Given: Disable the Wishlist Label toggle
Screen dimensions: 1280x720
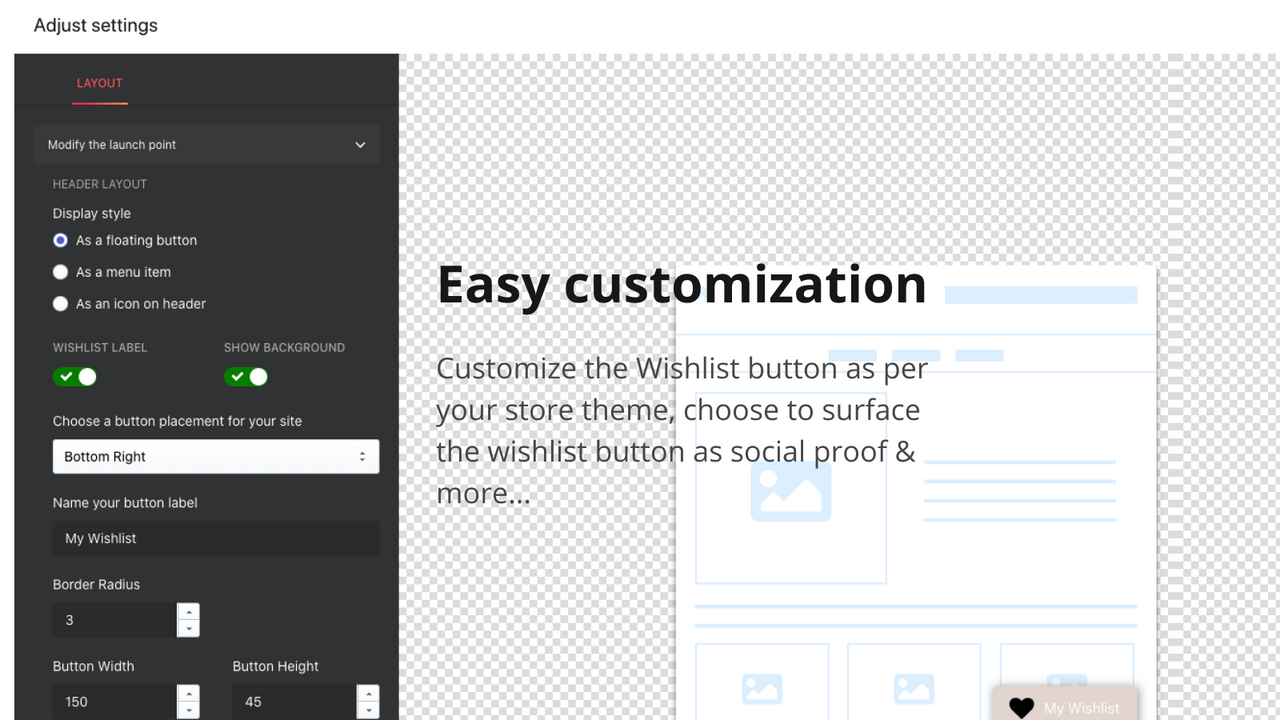Looking at the screenshot, I should tap(75, 377).
